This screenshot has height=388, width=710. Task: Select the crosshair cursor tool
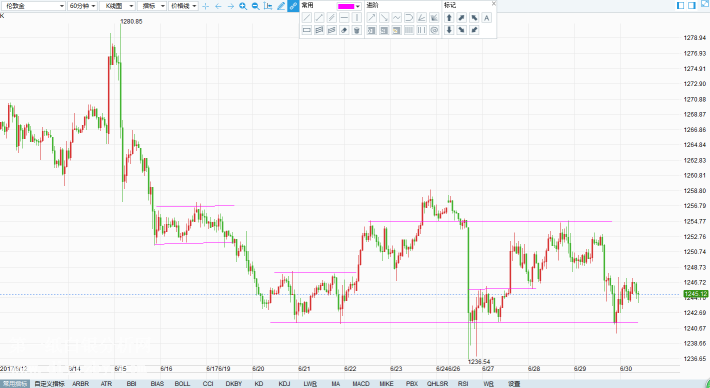(x=206, y=6)
